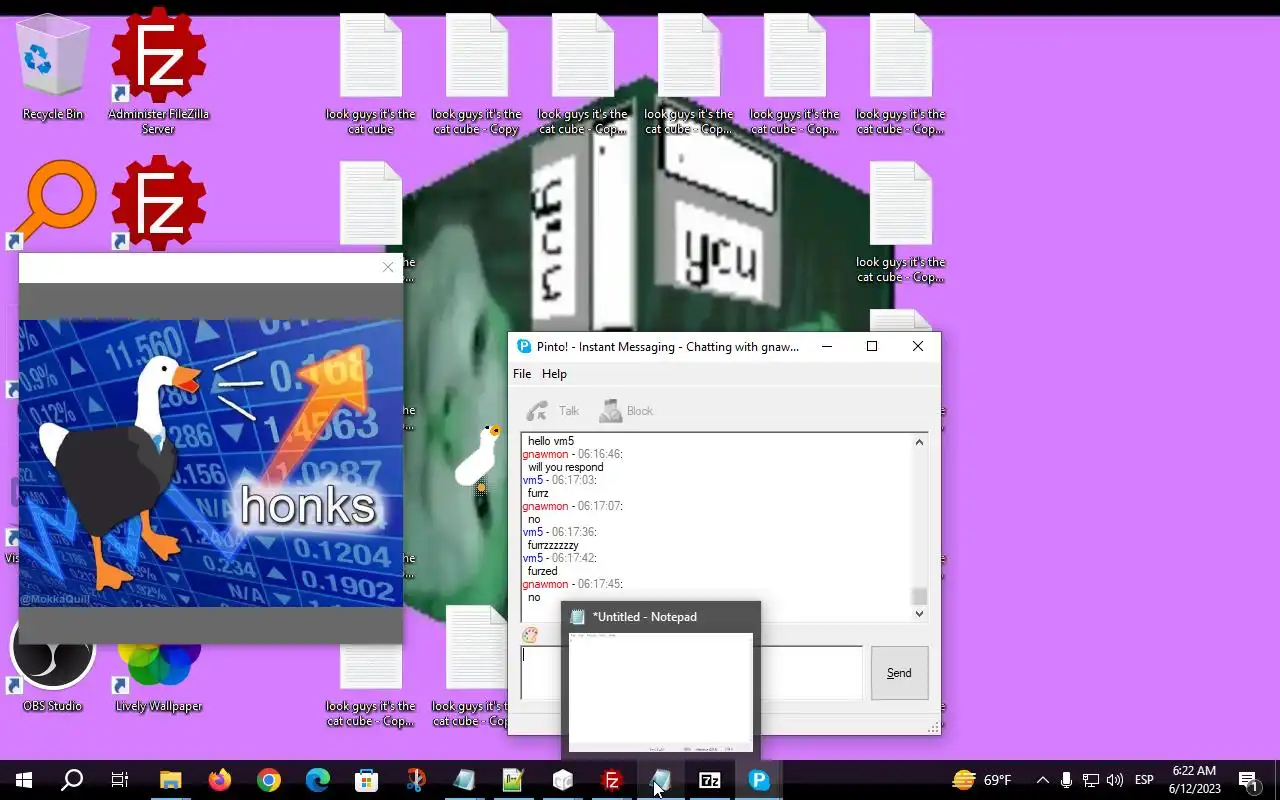Viewport: 1280px width, 800px height.
Task: Click the chat scrollbar thumb
Action: [919, 596]
